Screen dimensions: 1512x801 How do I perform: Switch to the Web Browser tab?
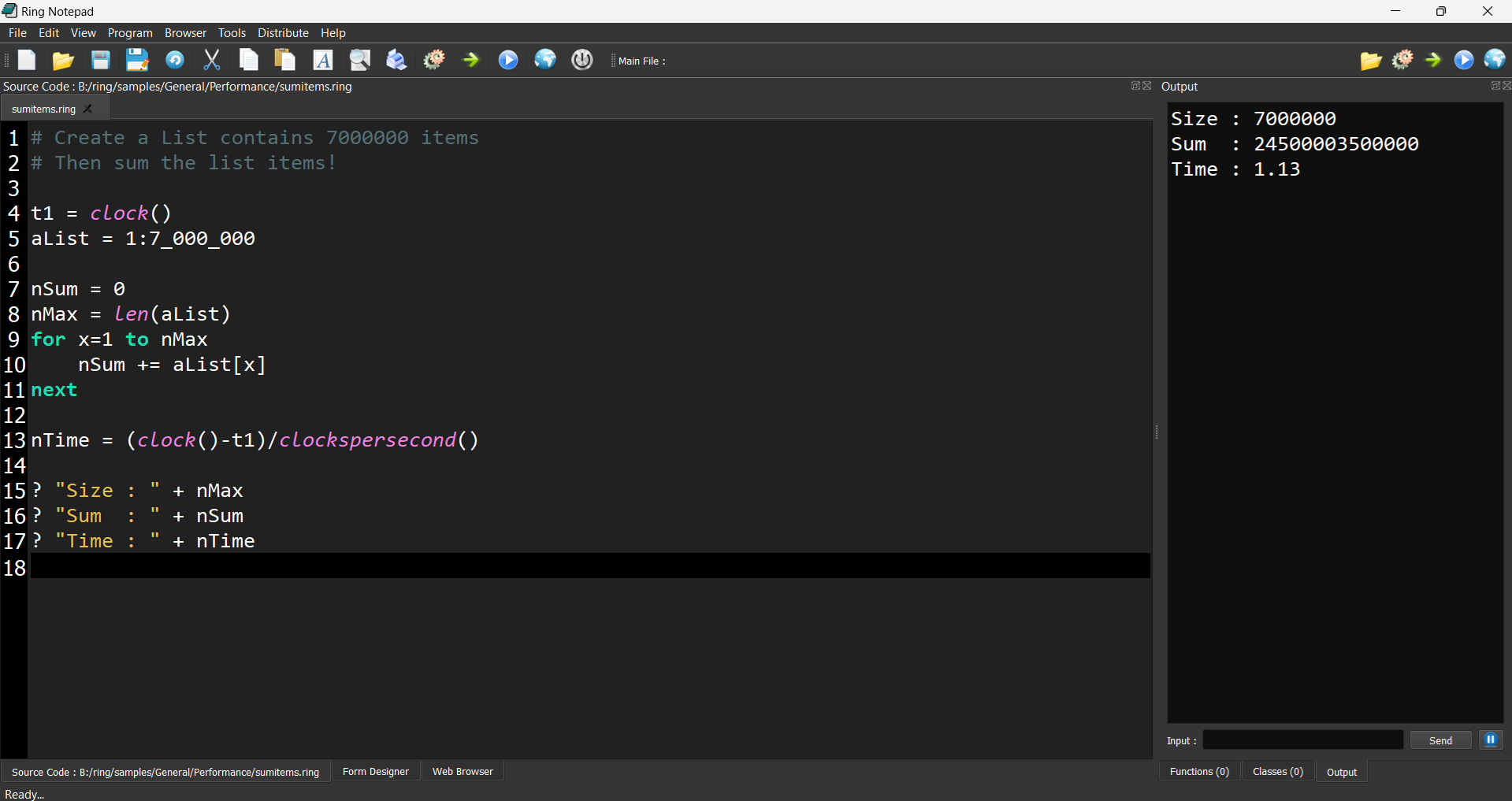[463, 772]
